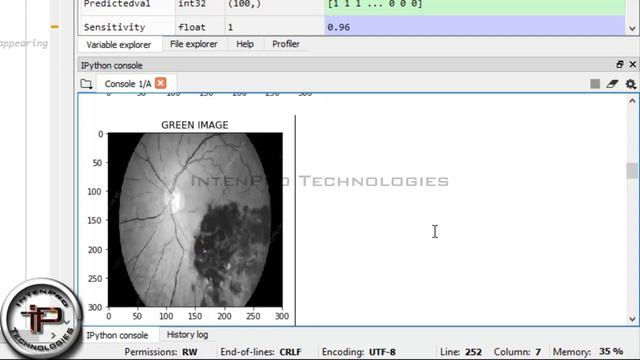Open the History log tab

[x=187, y=335]
